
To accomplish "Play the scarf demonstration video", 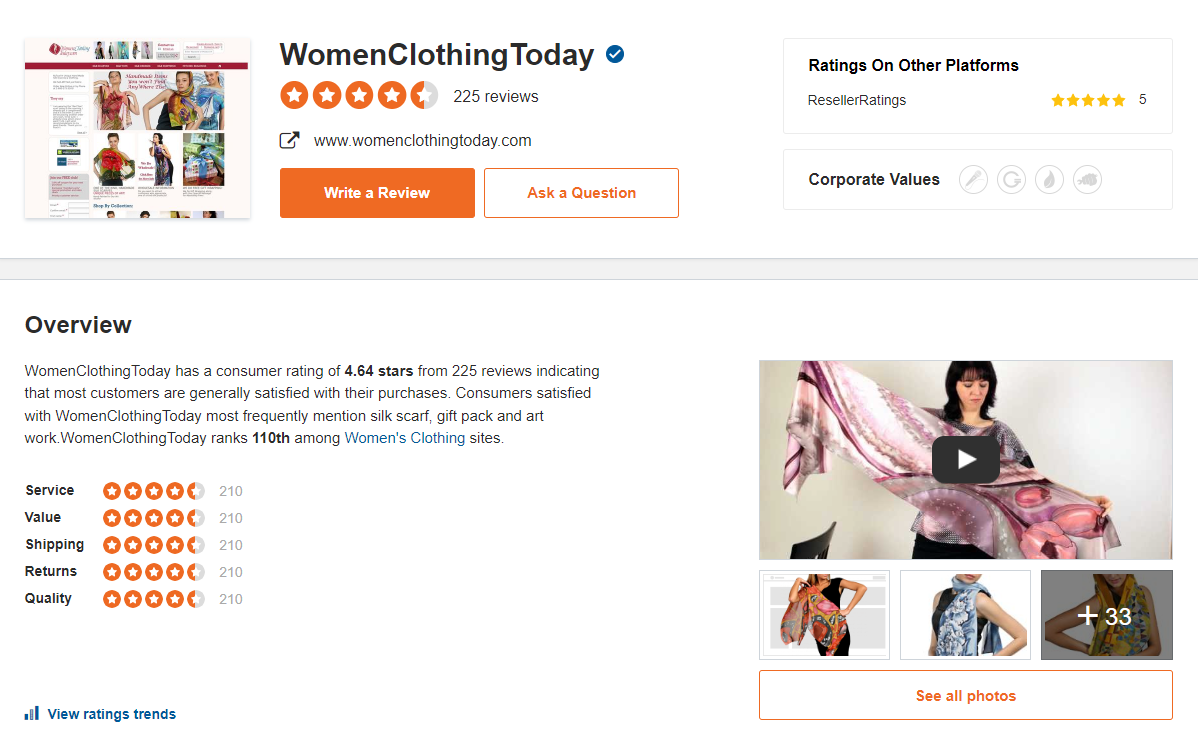I will pos(965,460).
